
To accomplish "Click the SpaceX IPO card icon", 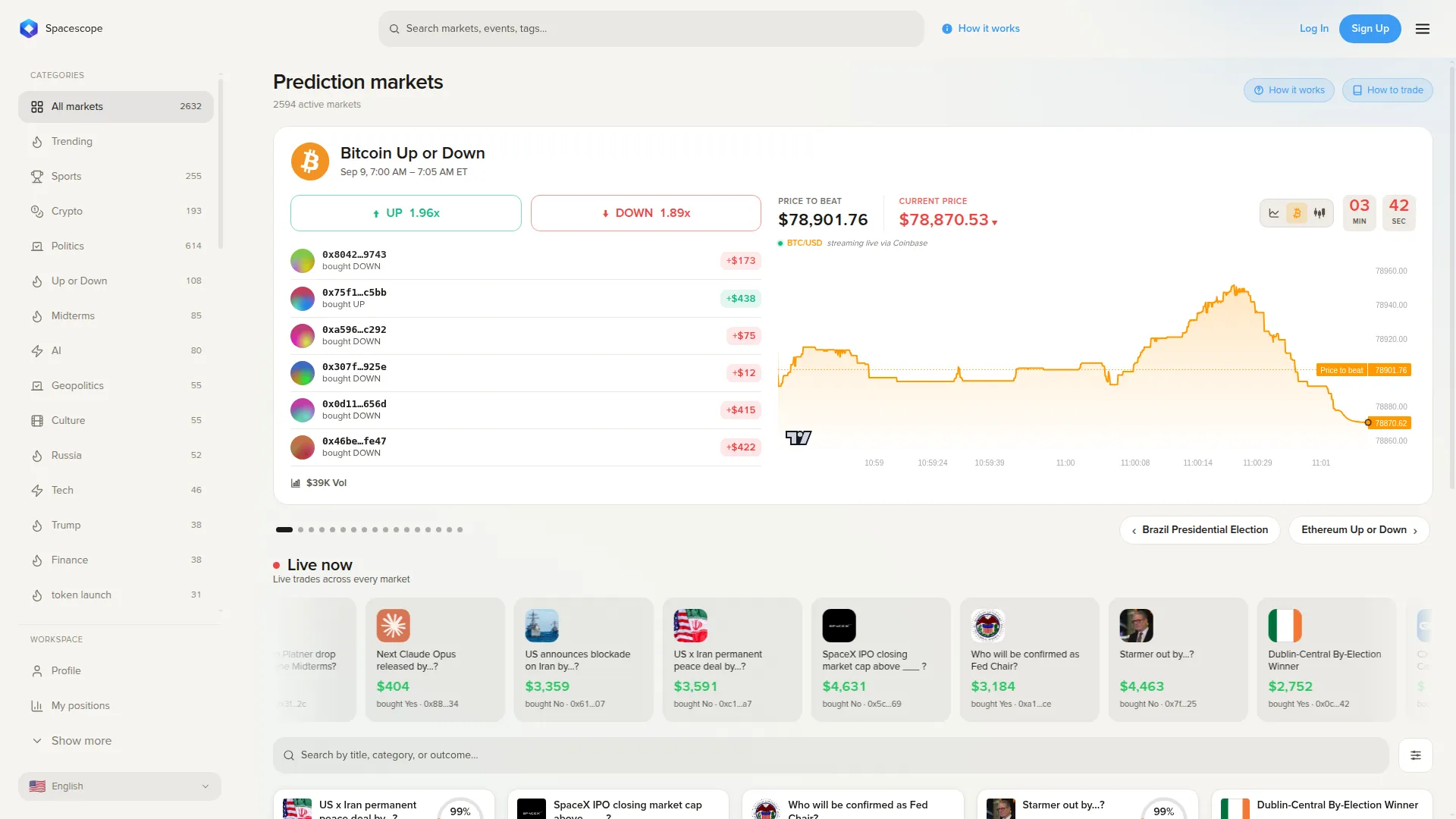I will coord(839,626).
